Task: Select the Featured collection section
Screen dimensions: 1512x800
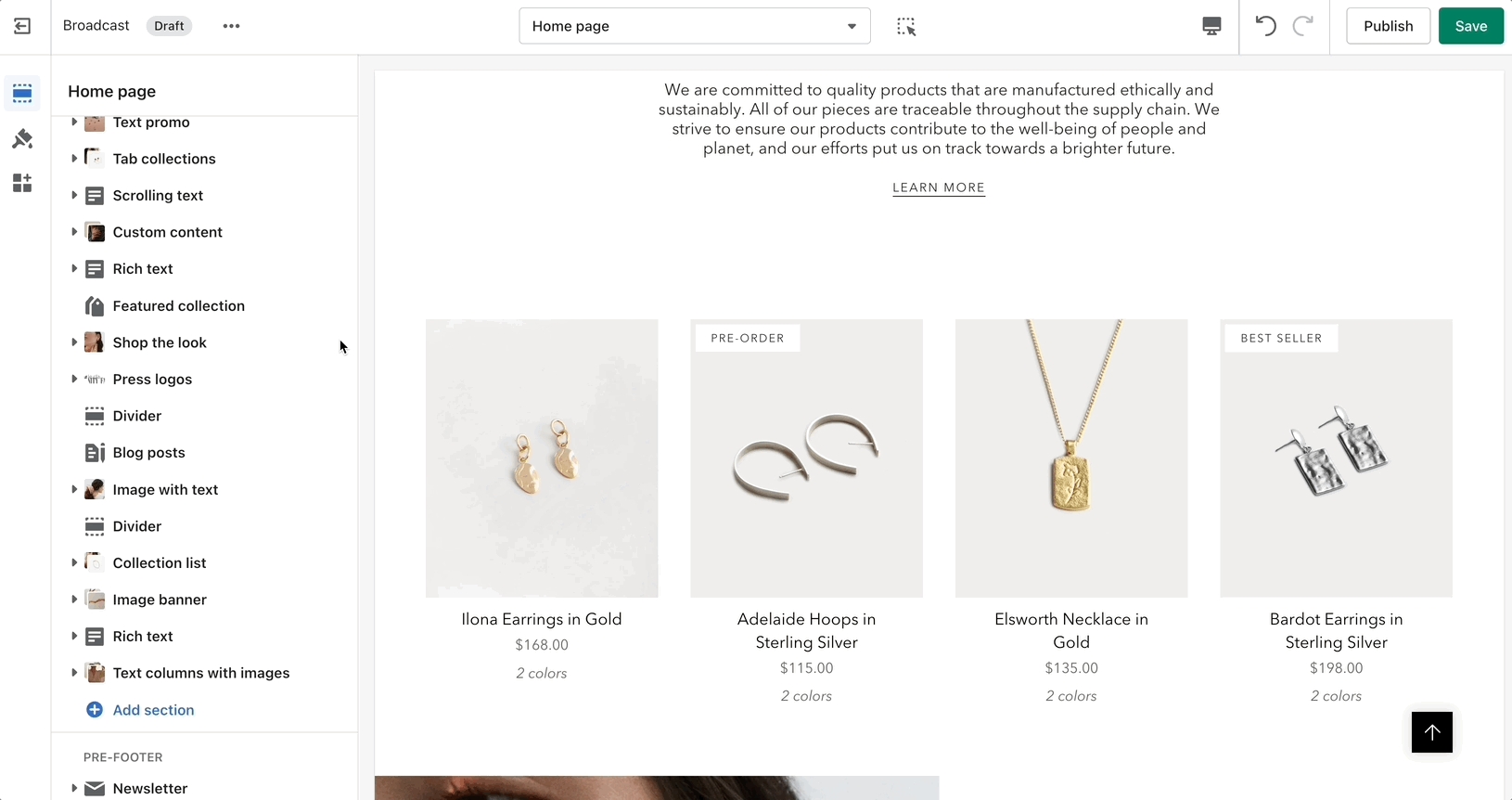Action: [178, 306]
